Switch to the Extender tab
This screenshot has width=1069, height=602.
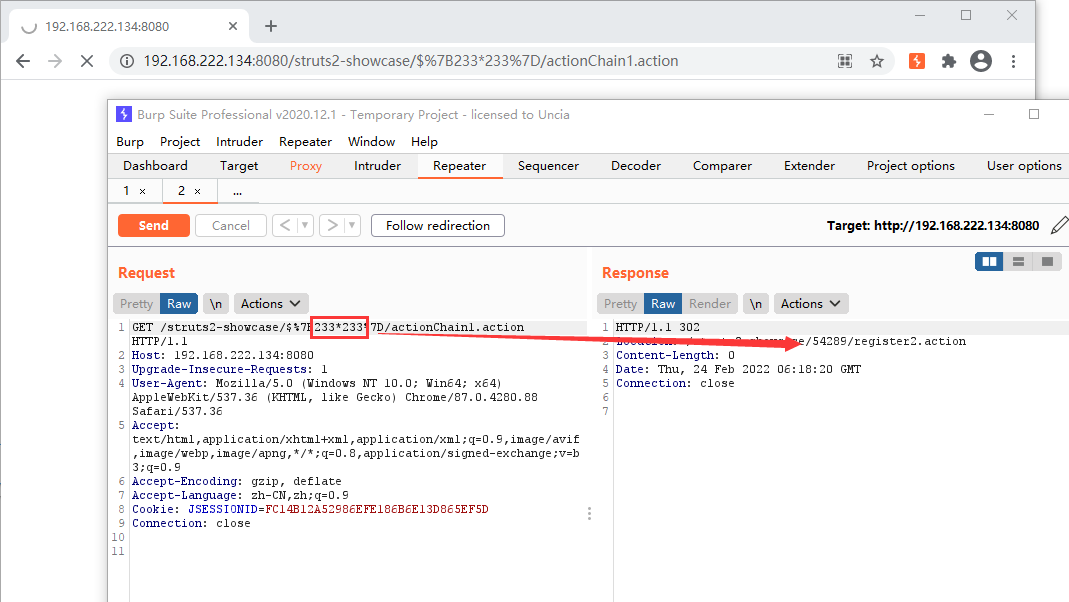pyautogui.click(x=809, y=166)
